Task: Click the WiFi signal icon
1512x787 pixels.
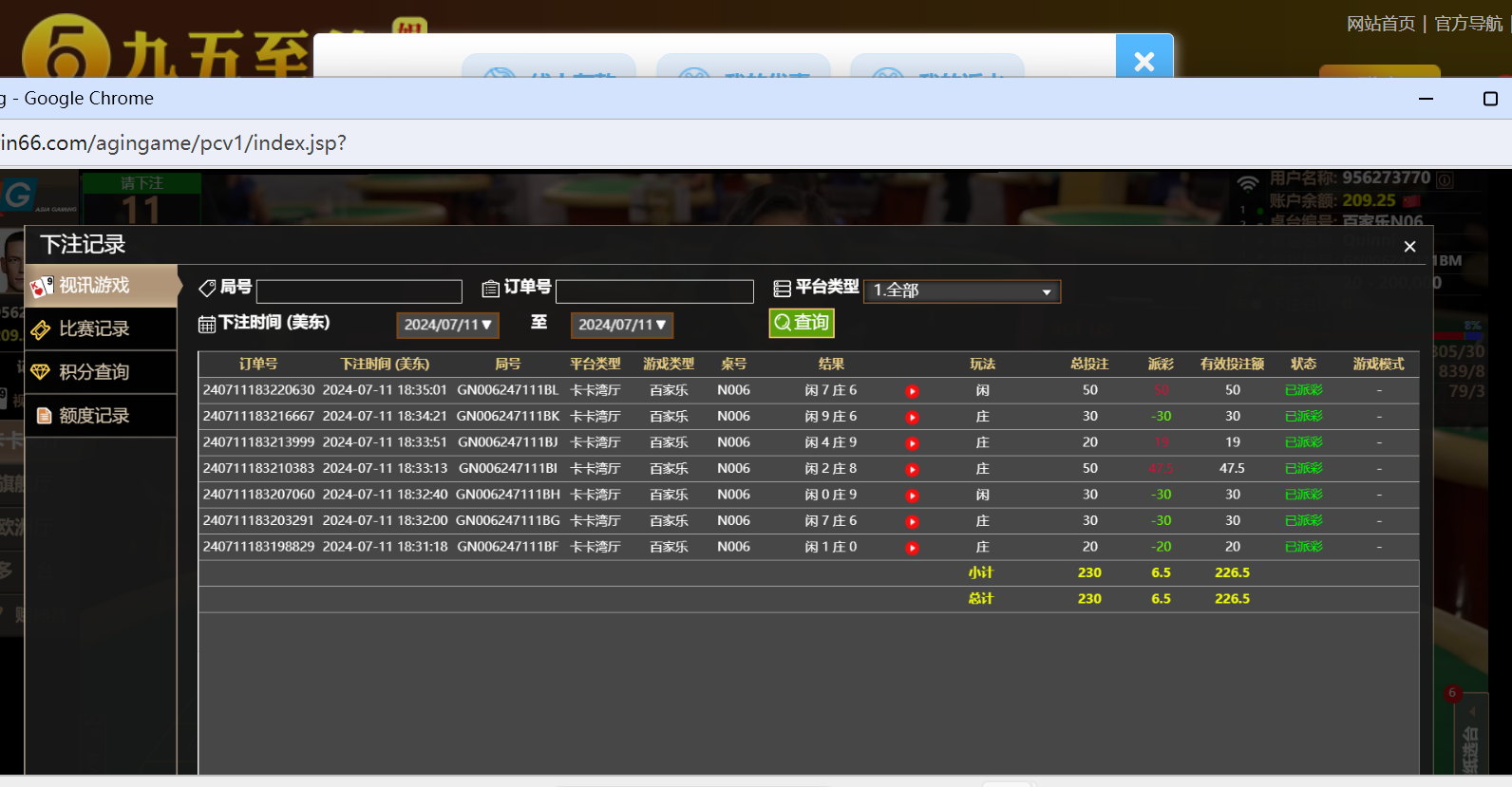Action: click(1248, 182)
